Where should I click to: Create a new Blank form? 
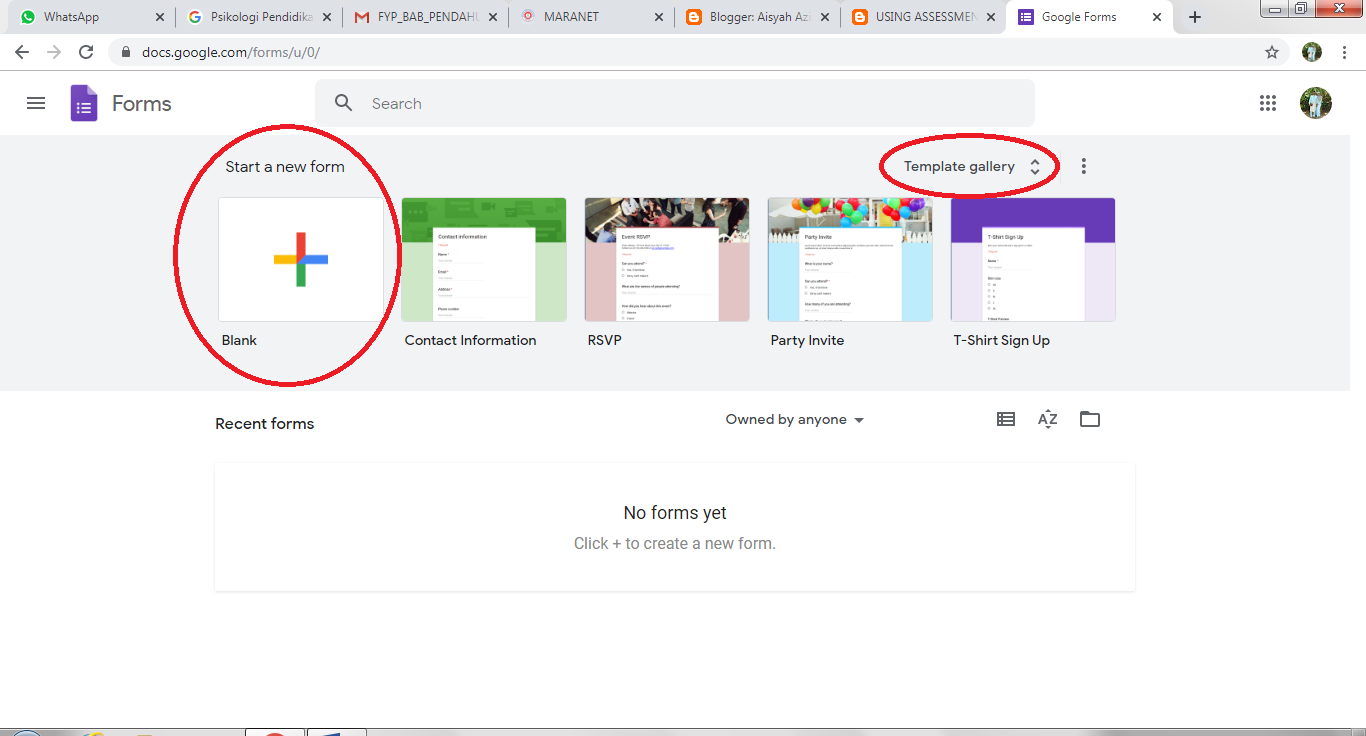(x=300, y=259)
